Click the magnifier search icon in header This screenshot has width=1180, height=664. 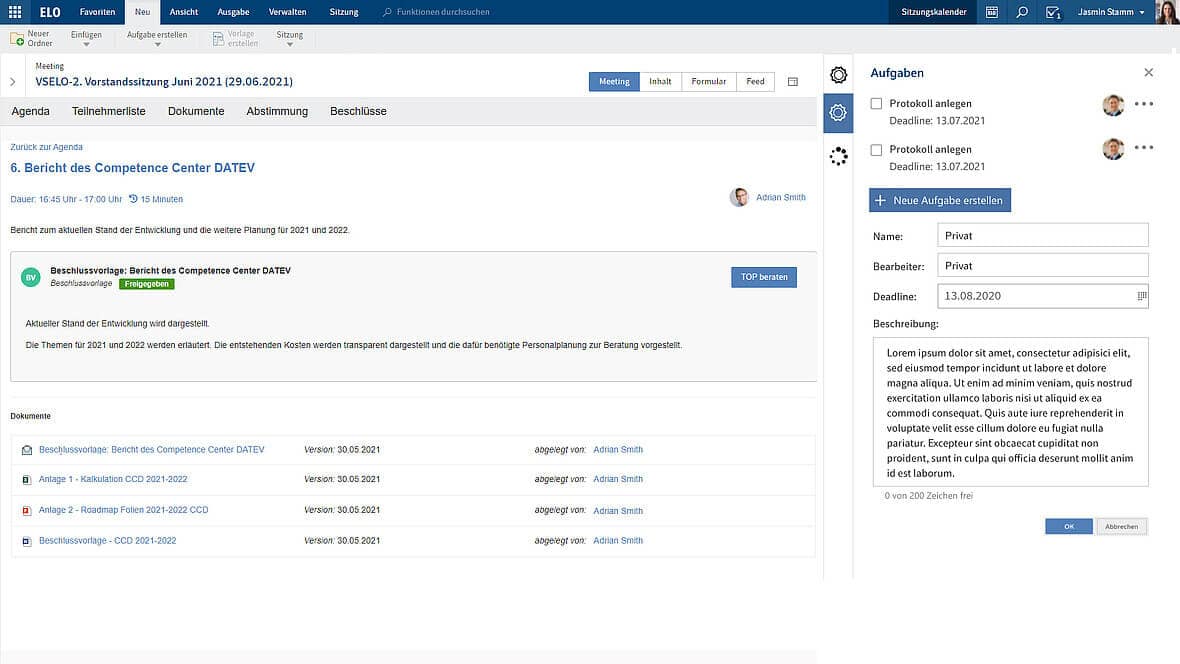pos(1021,12)
